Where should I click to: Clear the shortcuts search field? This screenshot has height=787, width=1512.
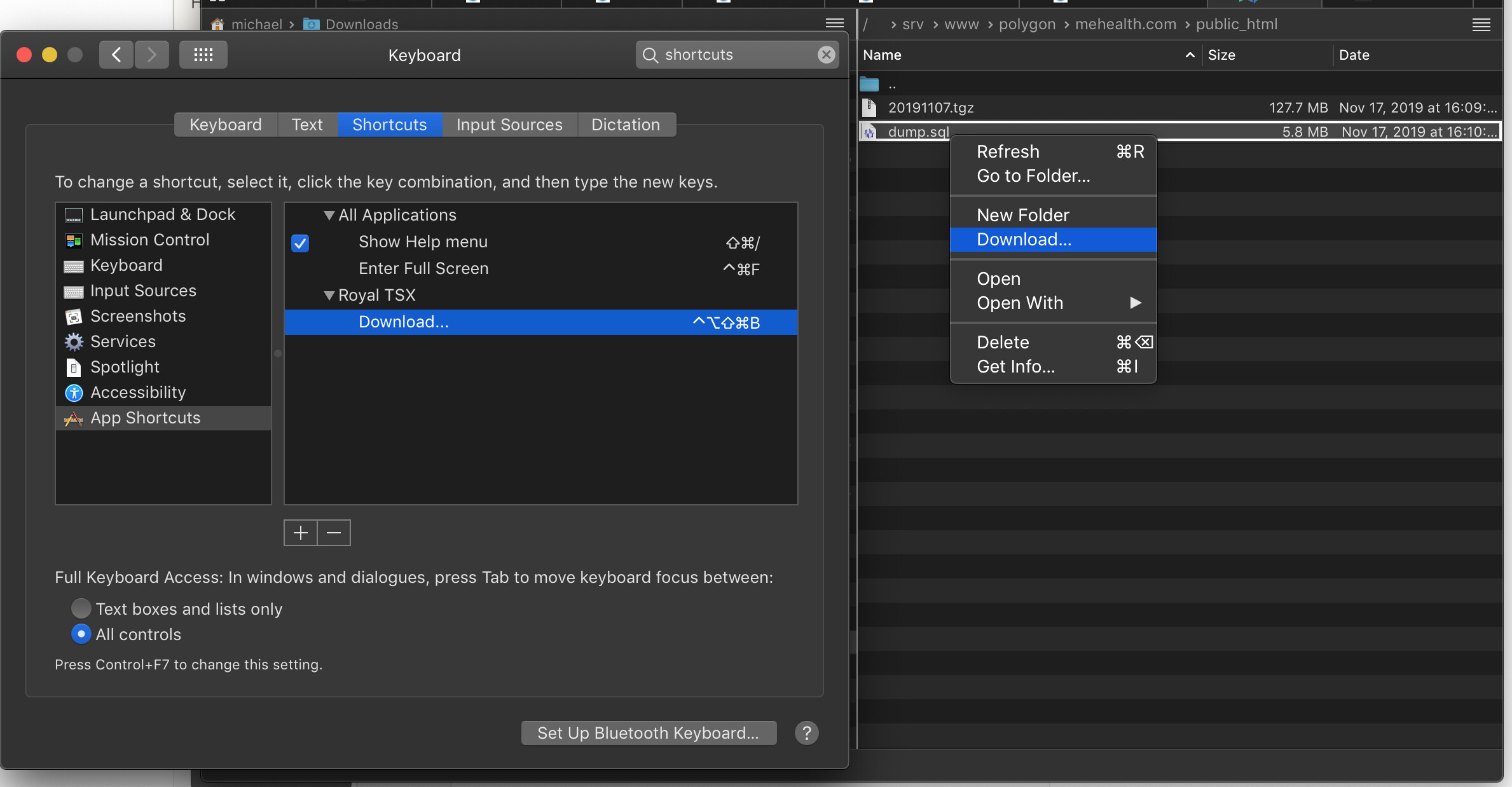826,55
